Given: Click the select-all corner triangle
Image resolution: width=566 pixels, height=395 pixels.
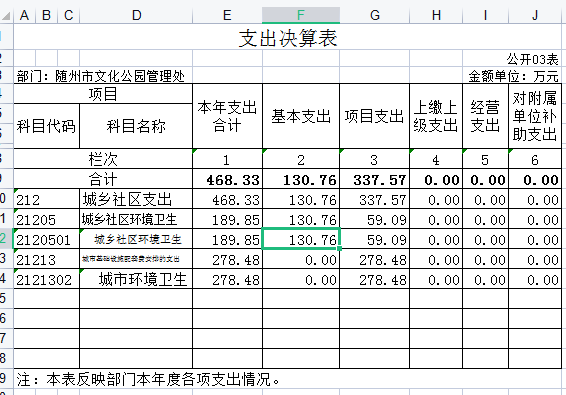Looking at the screenshot, I should 6,16.
